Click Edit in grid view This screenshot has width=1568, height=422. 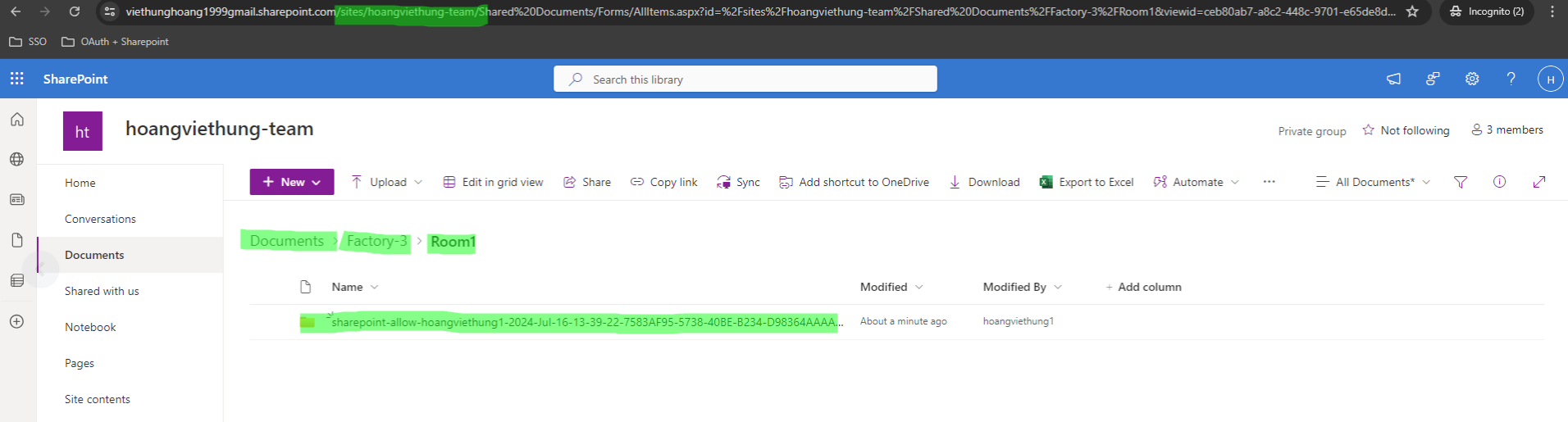pos(493,182)
